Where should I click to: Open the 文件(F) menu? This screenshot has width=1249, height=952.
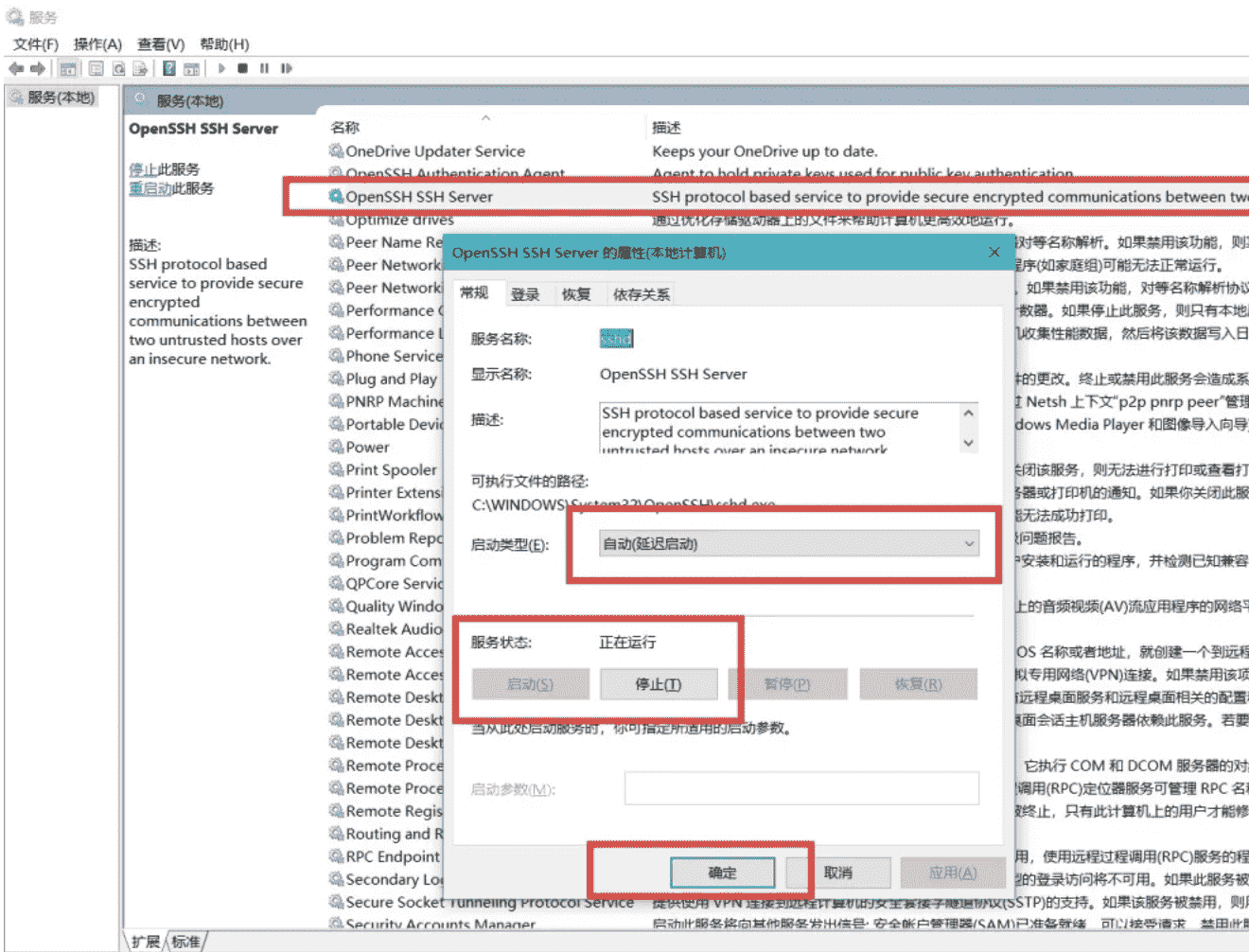[x=36, y=44]
